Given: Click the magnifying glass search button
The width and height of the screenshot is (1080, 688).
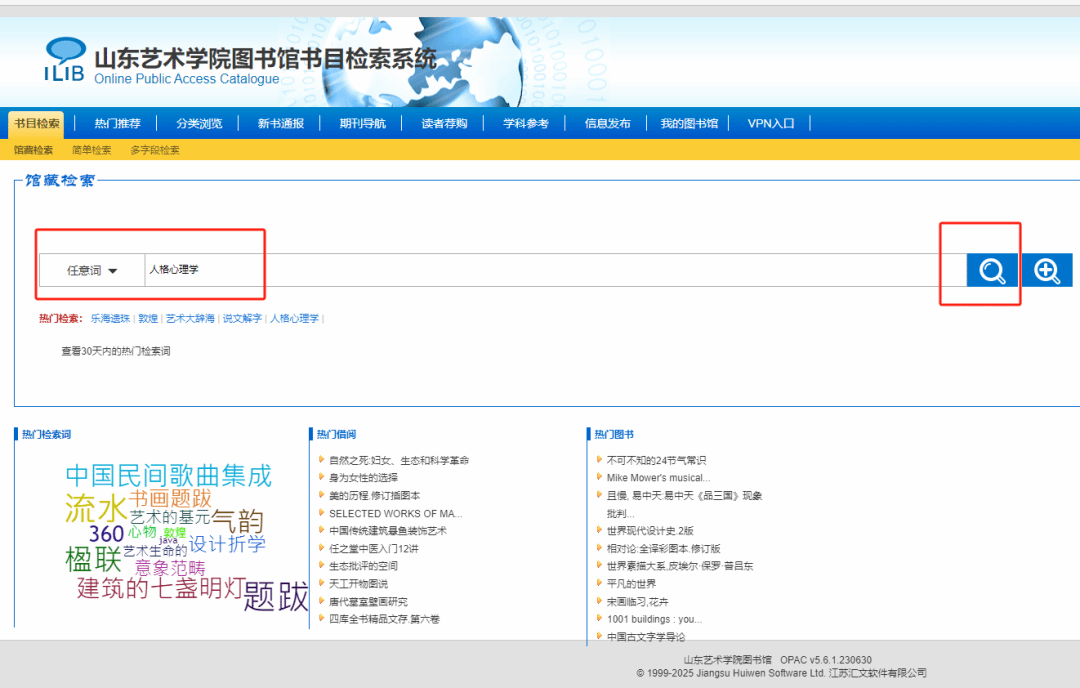Looking at the screenshot, I should coord(992,271).
